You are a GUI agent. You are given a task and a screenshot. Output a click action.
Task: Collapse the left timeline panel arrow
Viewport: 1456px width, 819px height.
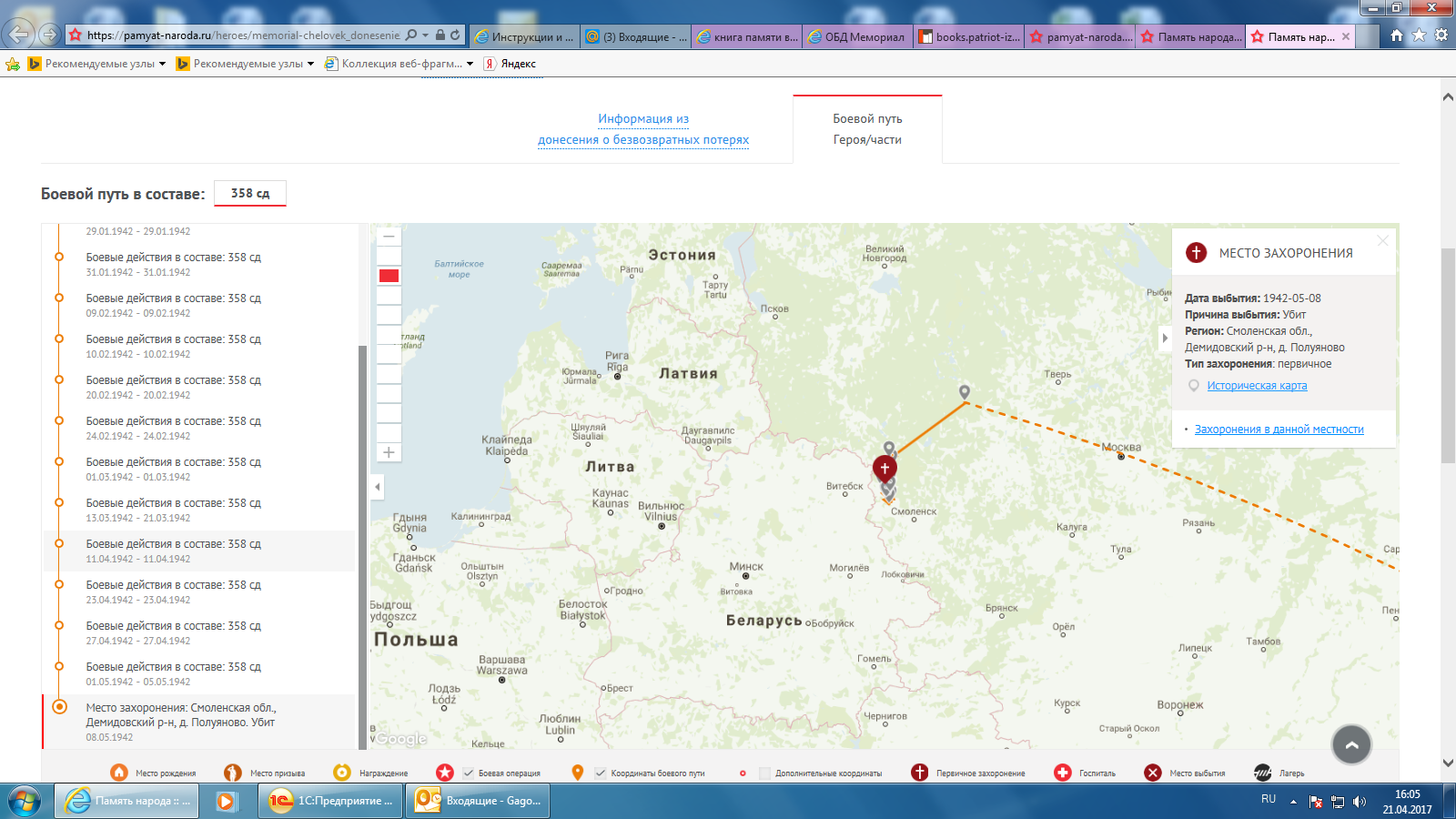[x=378, y=487]
